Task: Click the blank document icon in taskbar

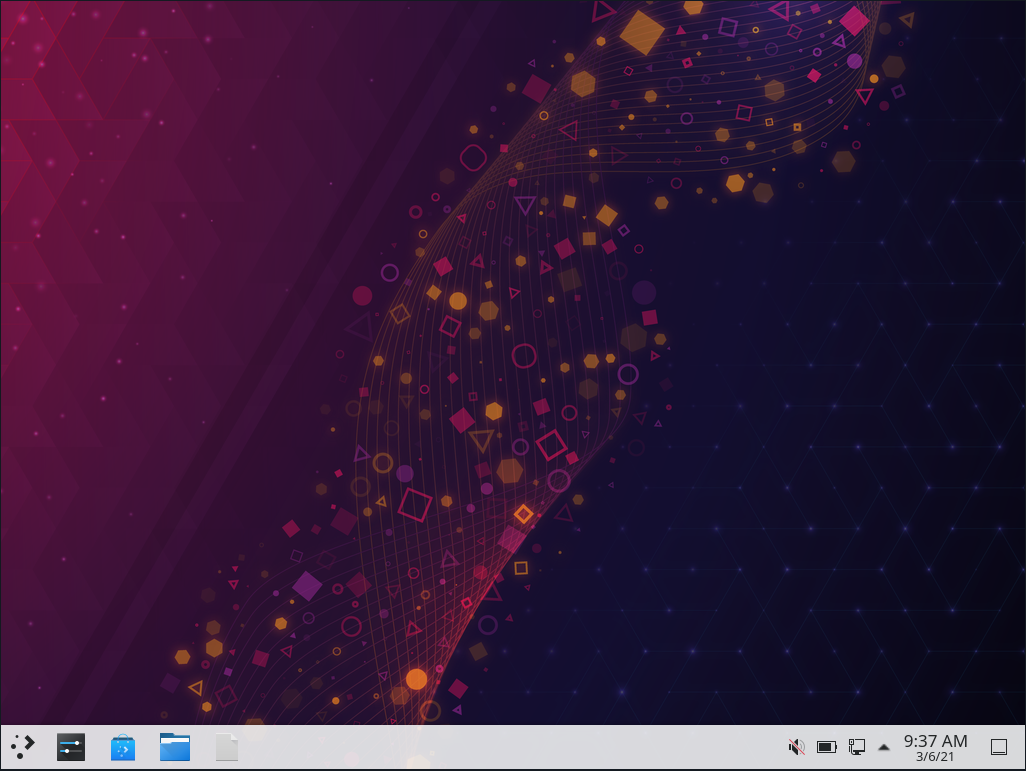Action: 227,747
